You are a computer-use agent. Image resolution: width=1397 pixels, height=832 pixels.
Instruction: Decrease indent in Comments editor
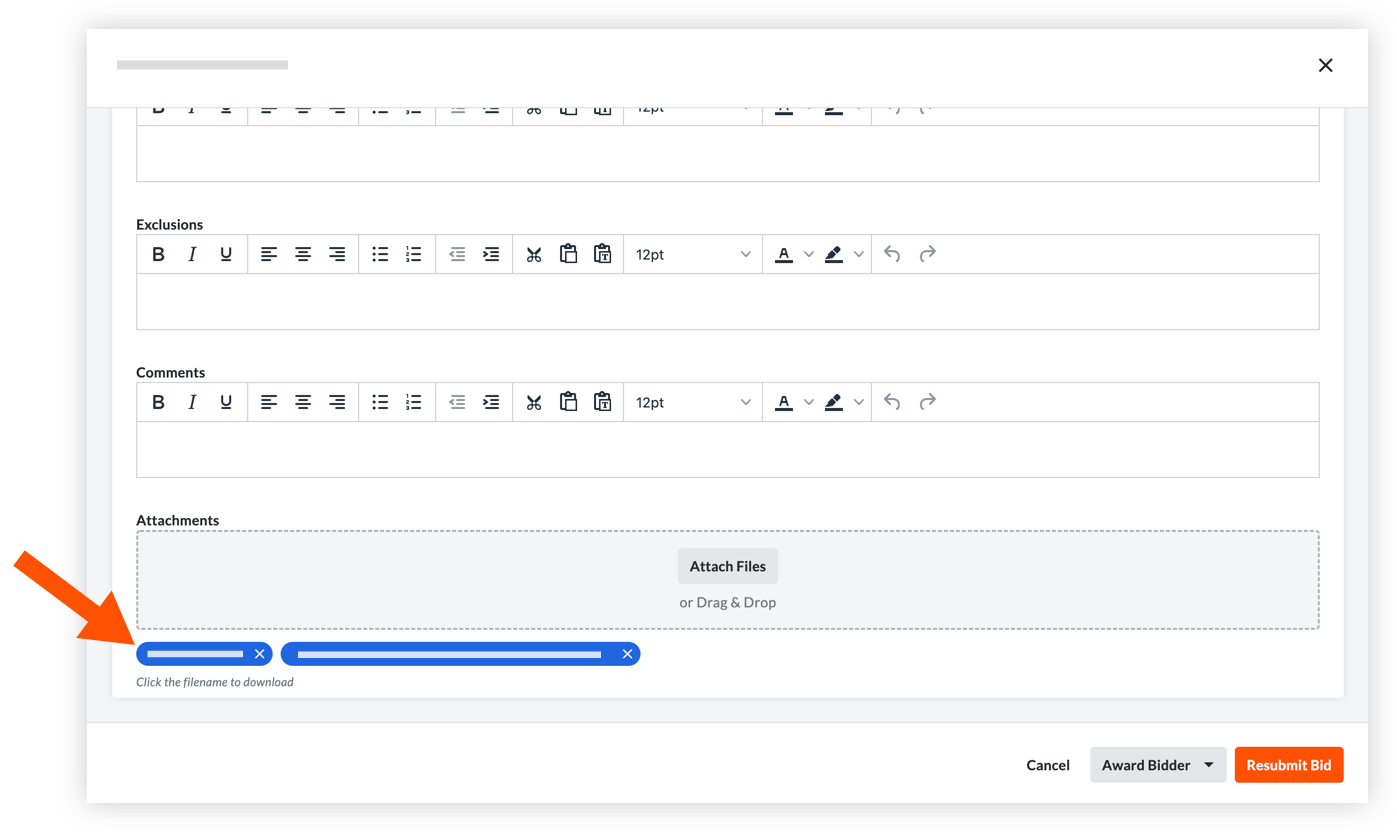[457, 402]
